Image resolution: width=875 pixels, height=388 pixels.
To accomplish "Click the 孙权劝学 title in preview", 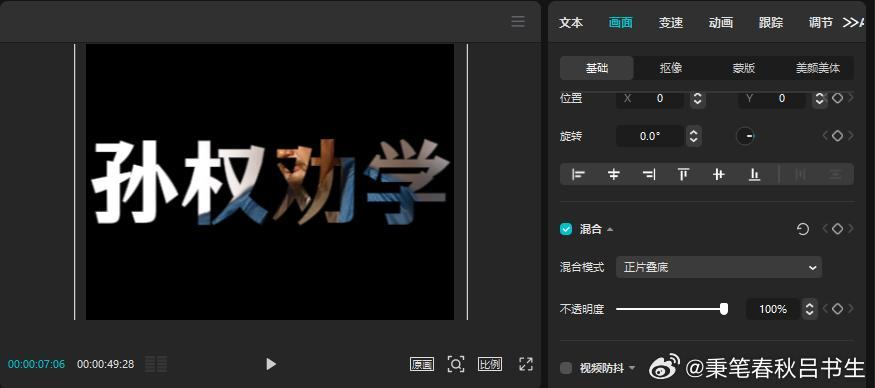I will [x=270, y=182].
